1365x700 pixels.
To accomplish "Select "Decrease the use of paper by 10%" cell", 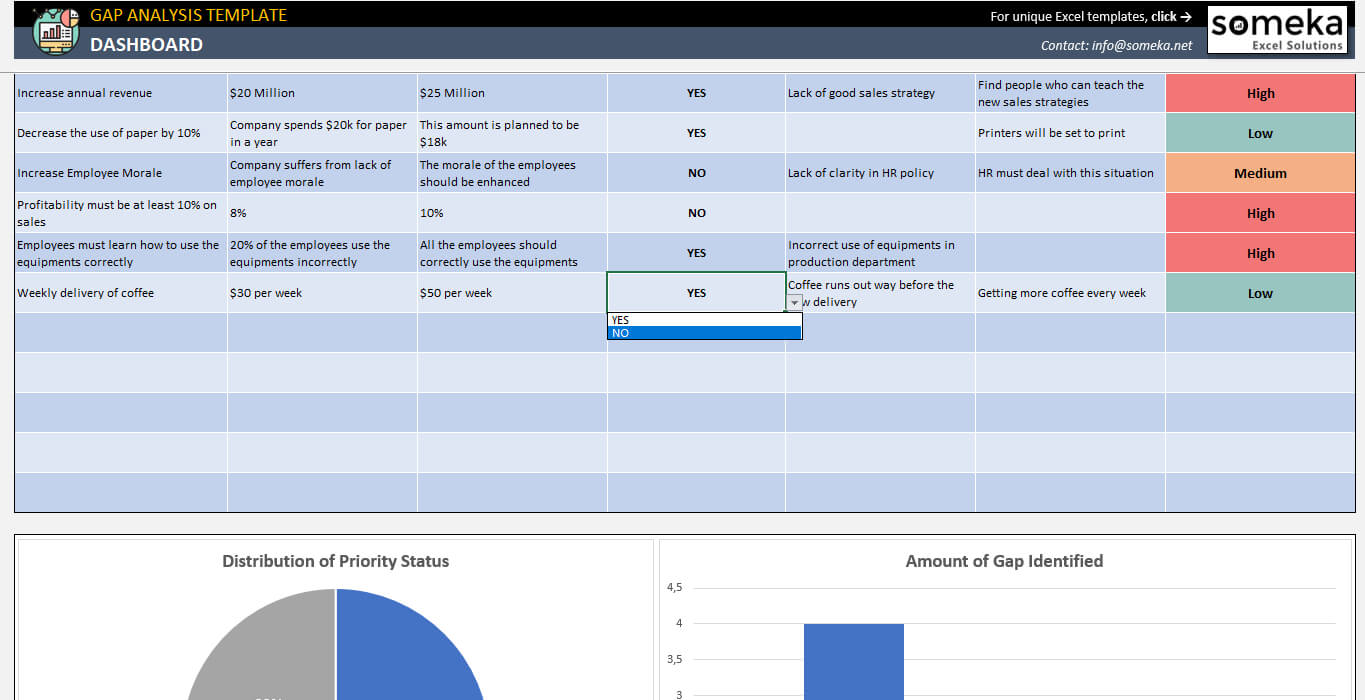I will click(x=121, y=133).
